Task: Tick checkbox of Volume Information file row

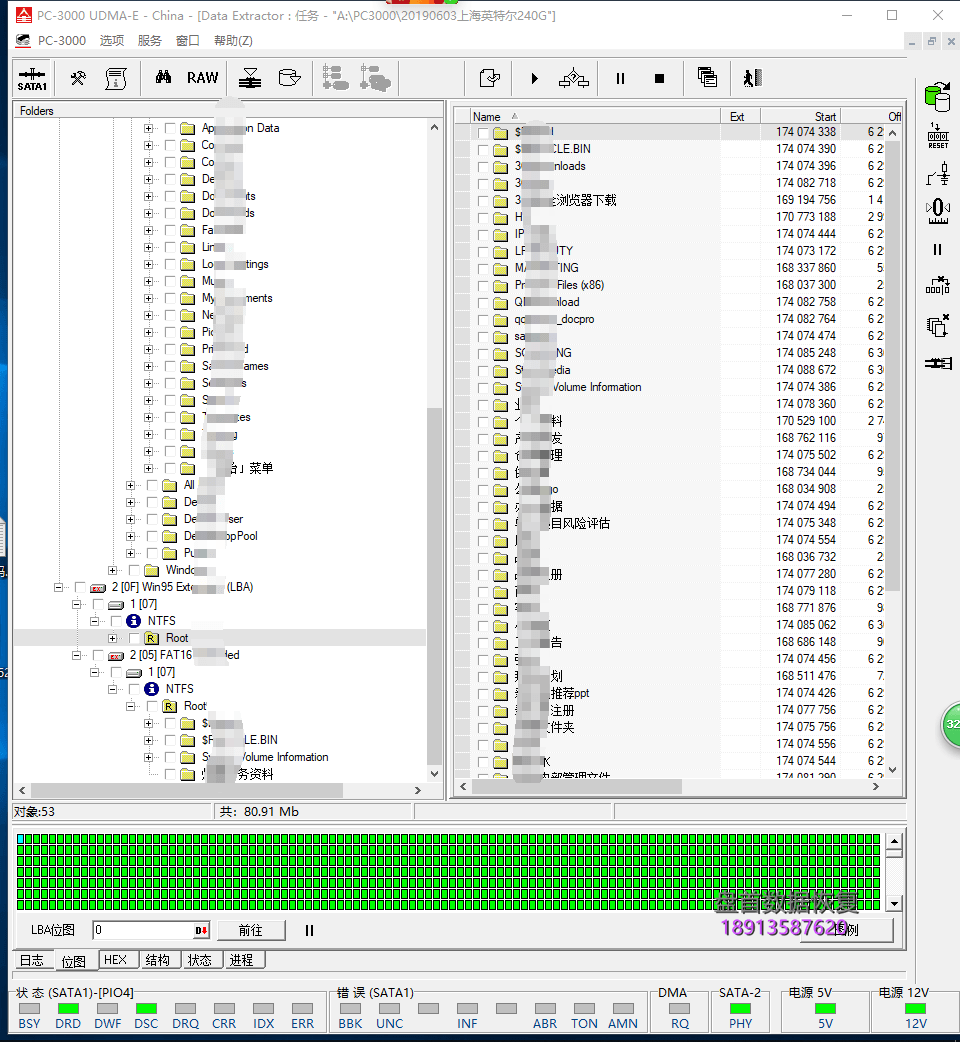Action: 483,387
